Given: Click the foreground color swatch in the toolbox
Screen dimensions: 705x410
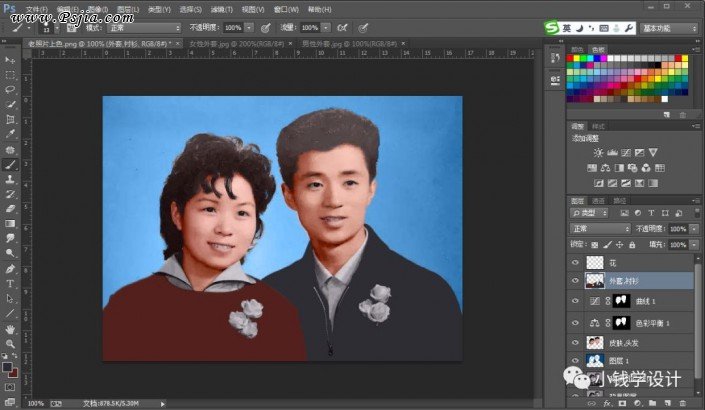Looking at the screenshot, I should pos(7,367).
